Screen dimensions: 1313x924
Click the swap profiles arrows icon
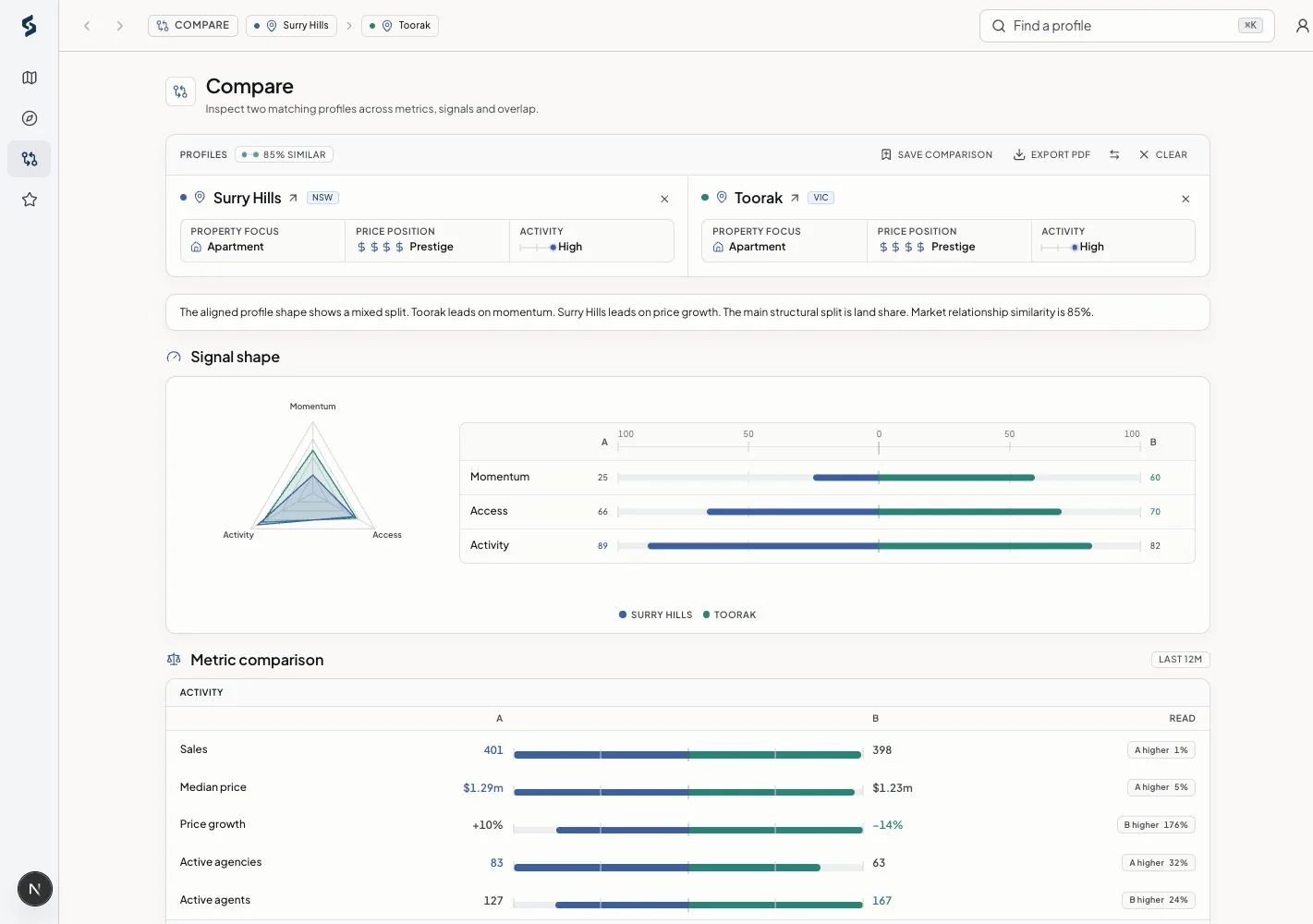(x=1114, y=154)
